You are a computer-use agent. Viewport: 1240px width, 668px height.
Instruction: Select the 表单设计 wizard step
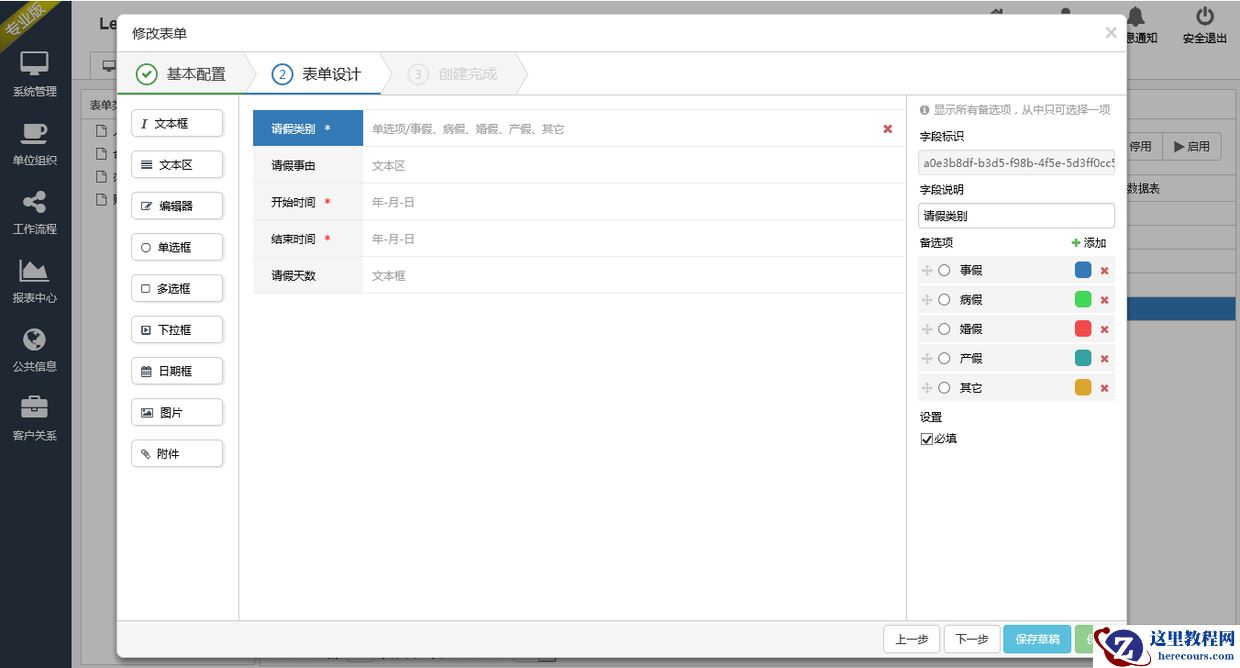click(317, 74)
